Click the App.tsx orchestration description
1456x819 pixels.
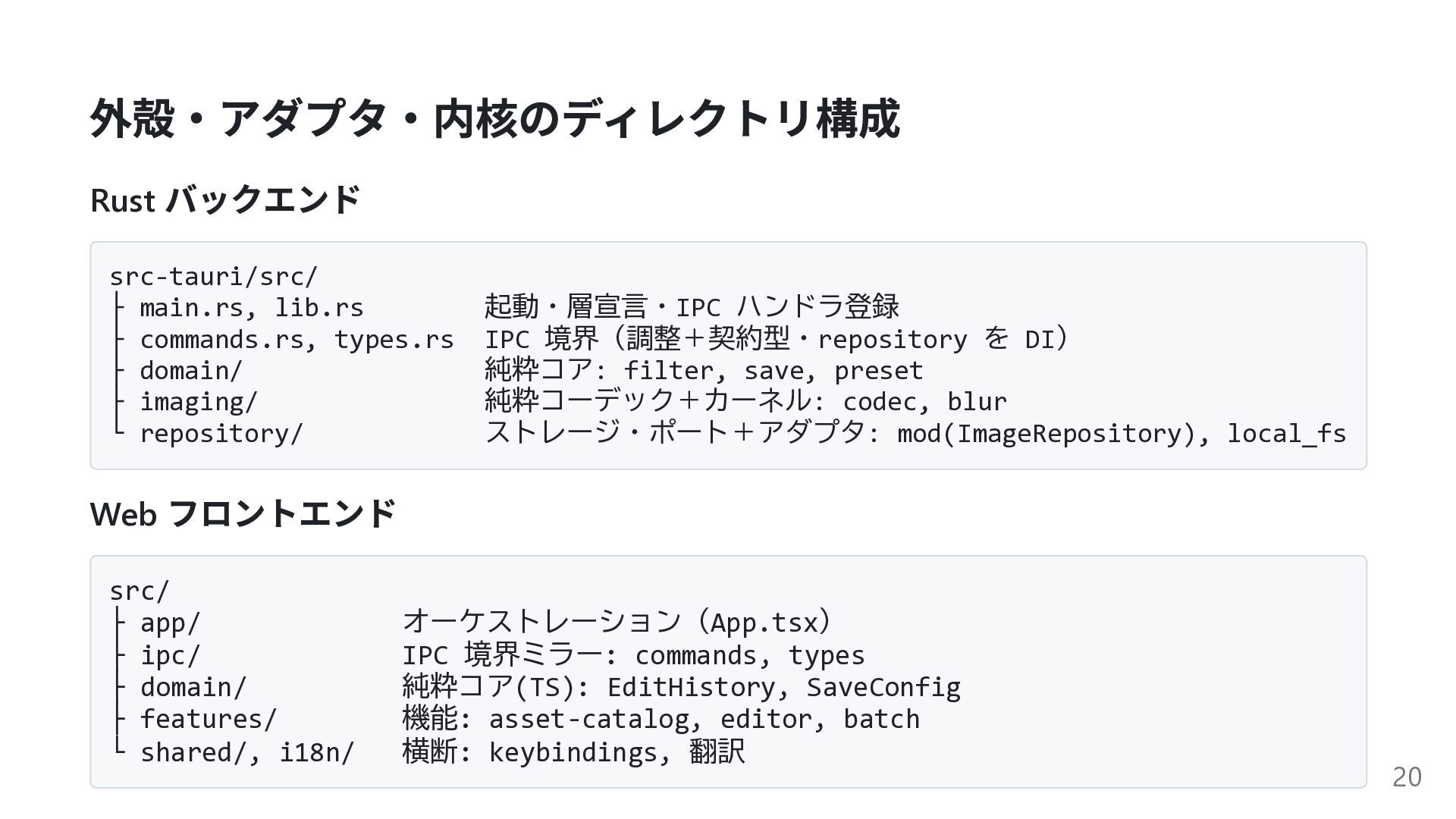(617, 623)
